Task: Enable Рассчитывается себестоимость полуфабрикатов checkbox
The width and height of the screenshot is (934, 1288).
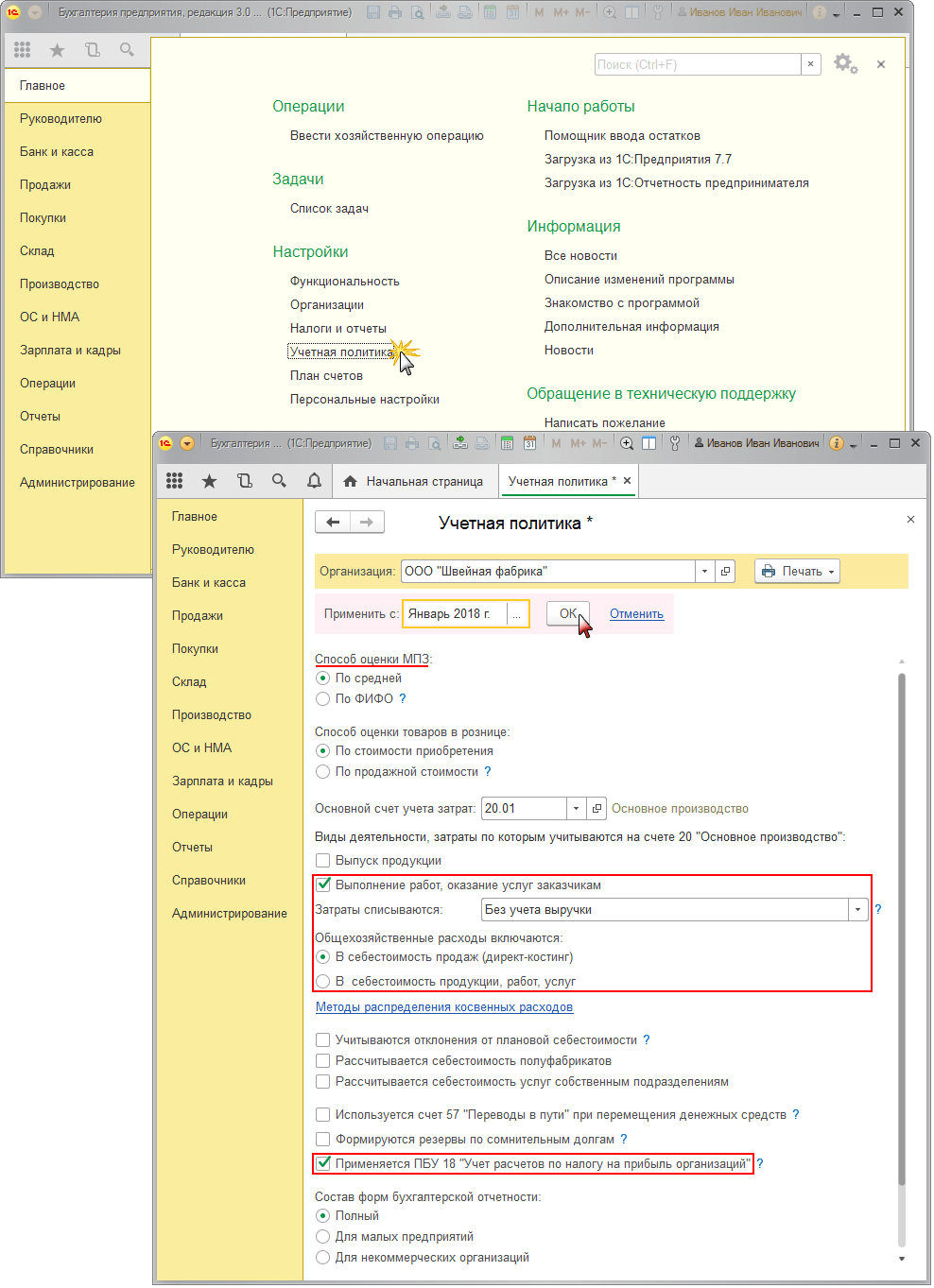Action: click(323, 1060)
